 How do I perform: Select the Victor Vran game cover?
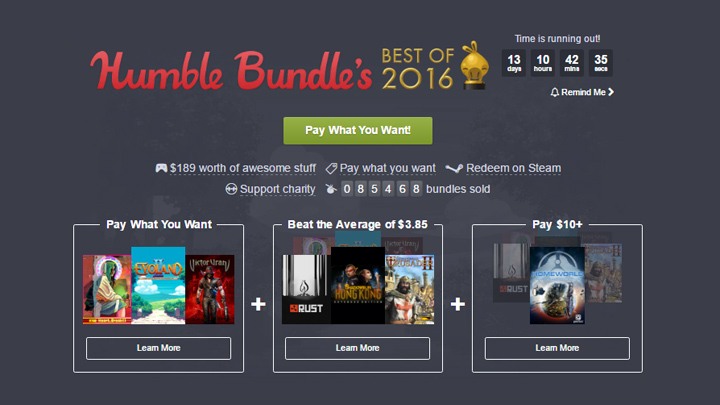[x=210, y=289]
